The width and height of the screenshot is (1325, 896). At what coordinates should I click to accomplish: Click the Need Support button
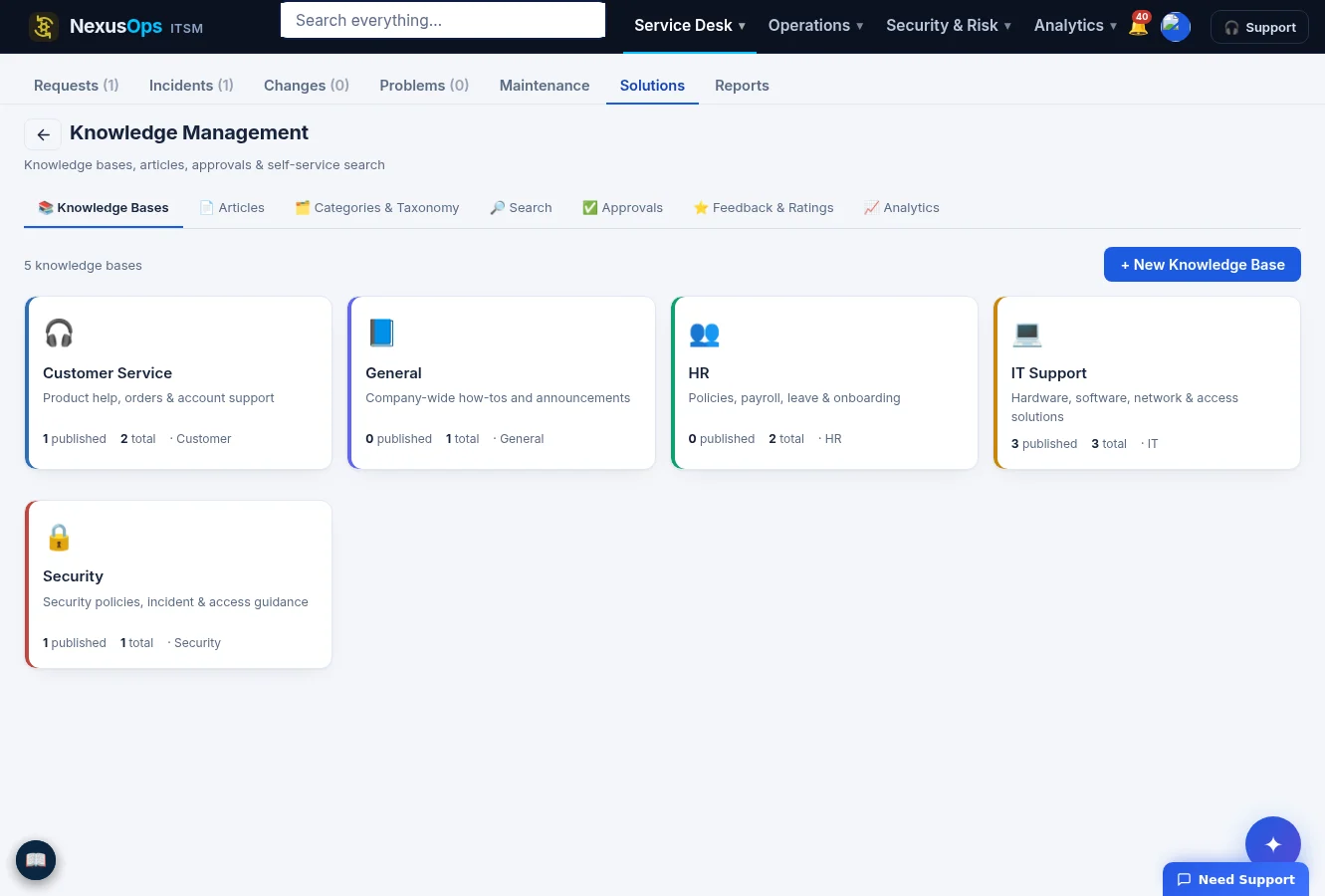(1235, 879)
